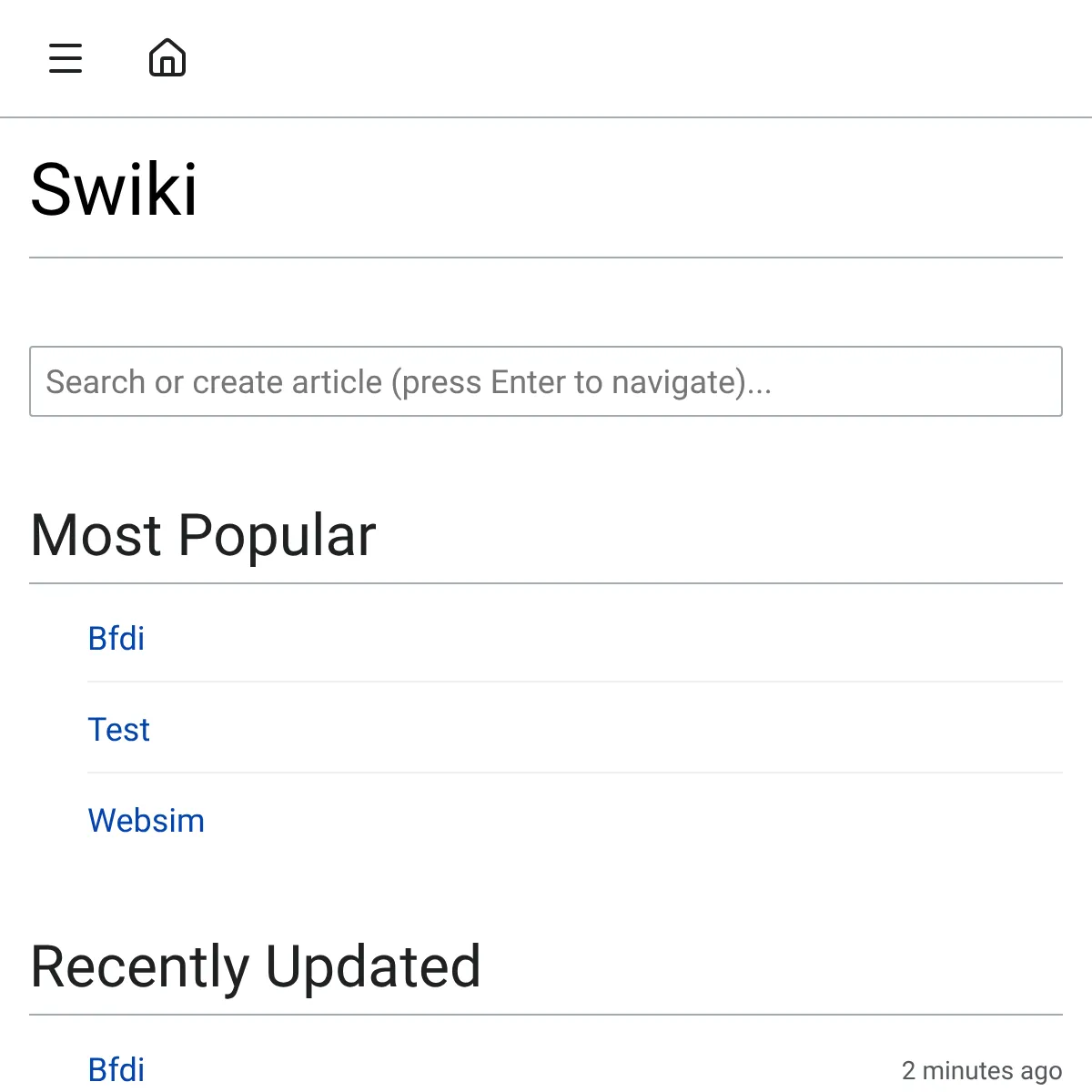This screenshot has height=1092, width=1092.
Task: Click the line under Most Popular heading
Action: [x=546, y=583]
